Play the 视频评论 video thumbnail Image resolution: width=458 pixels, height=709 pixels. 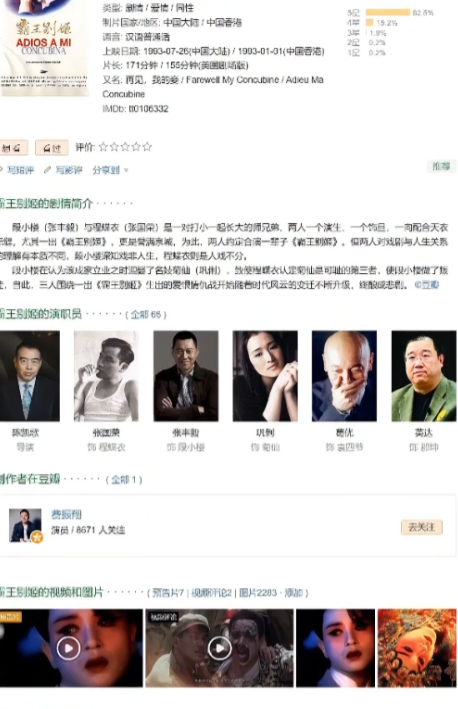tap(219, 648)
